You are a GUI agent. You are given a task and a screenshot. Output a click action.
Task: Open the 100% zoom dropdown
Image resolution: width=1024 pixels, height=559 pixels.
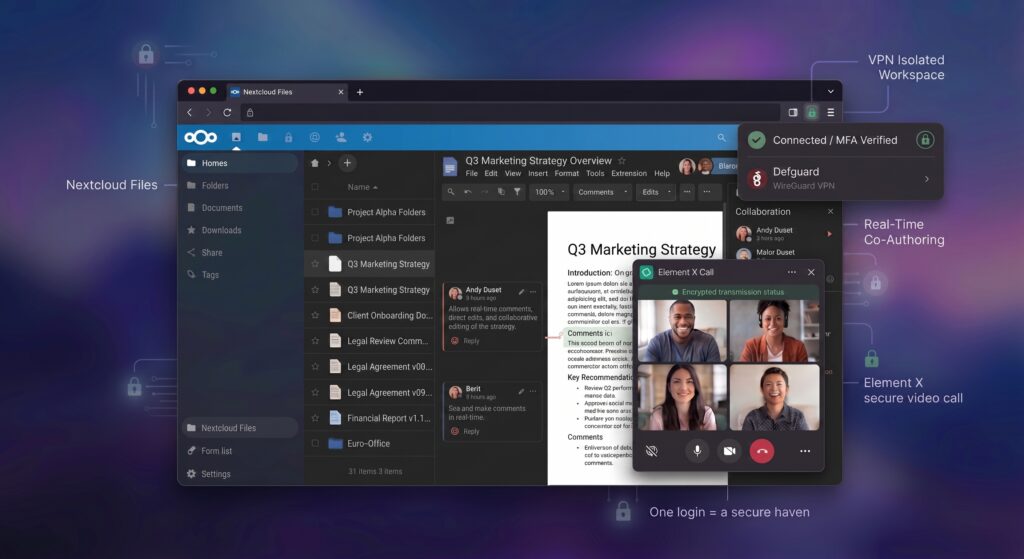548,192
